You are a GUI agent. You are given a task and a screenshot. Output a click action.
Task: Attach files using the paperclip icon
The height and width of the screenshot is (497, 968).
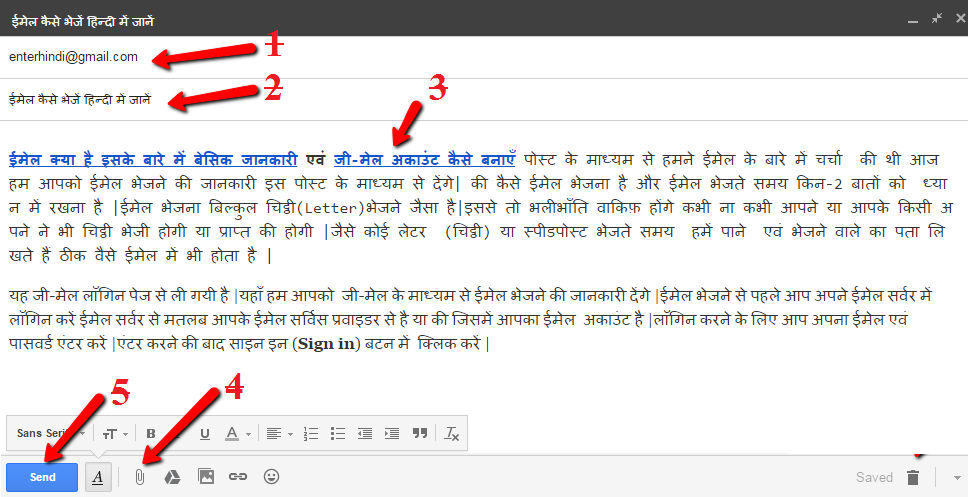141,477
